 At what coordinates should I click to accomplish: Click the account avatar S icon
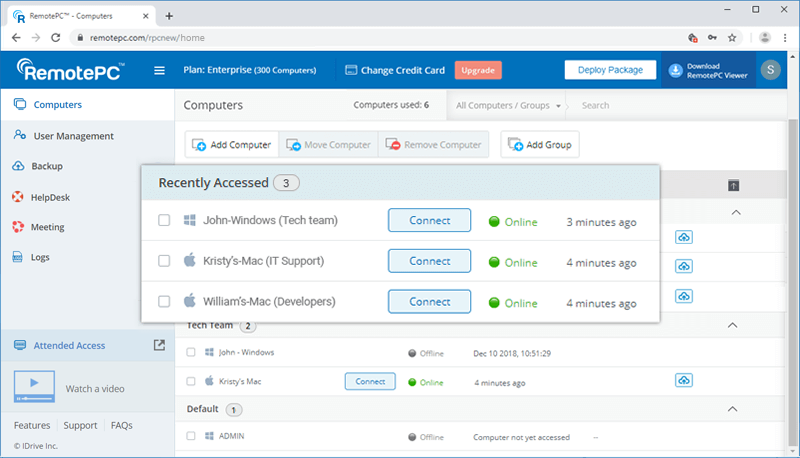point(770,69)
